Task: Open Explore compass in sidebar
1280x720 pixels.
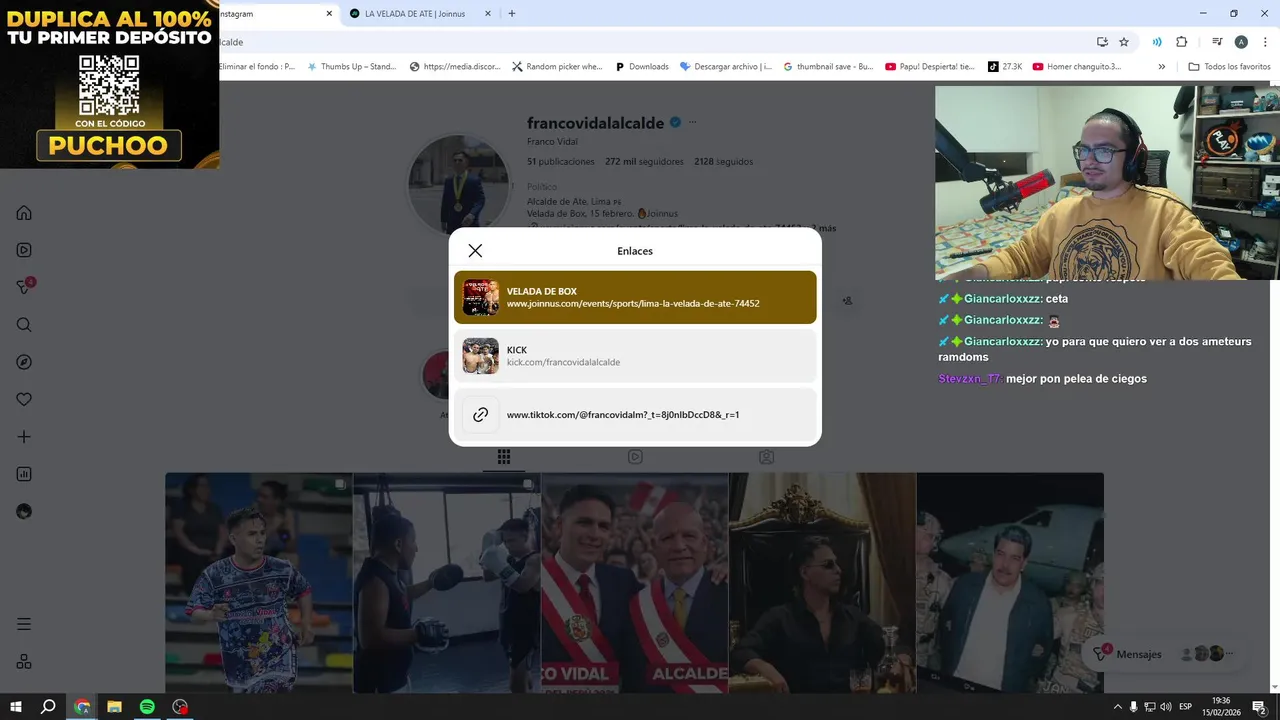Action: (x=24, y=362)
